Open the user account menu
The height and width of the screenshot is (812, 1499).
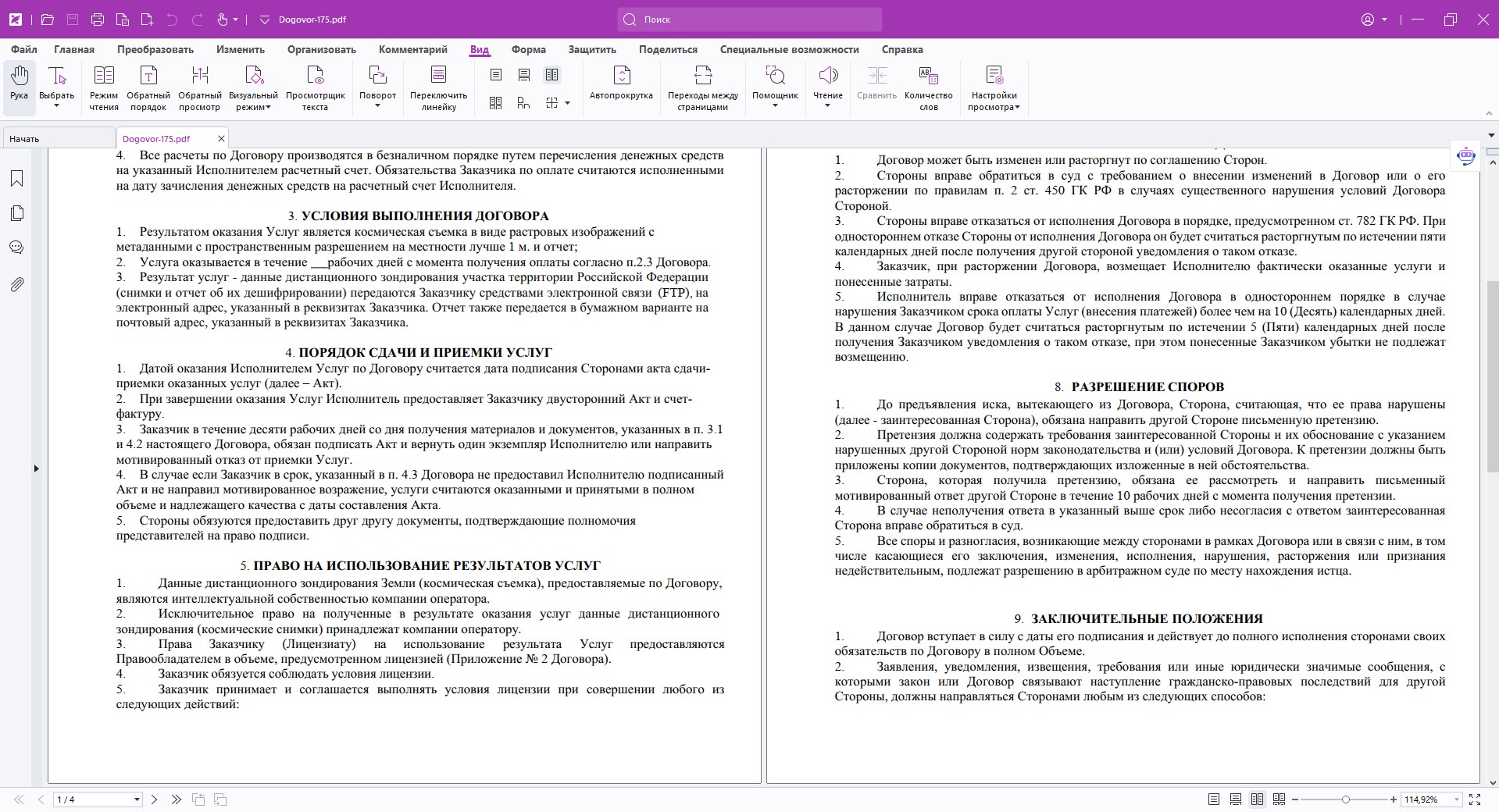pos(1373,20)
